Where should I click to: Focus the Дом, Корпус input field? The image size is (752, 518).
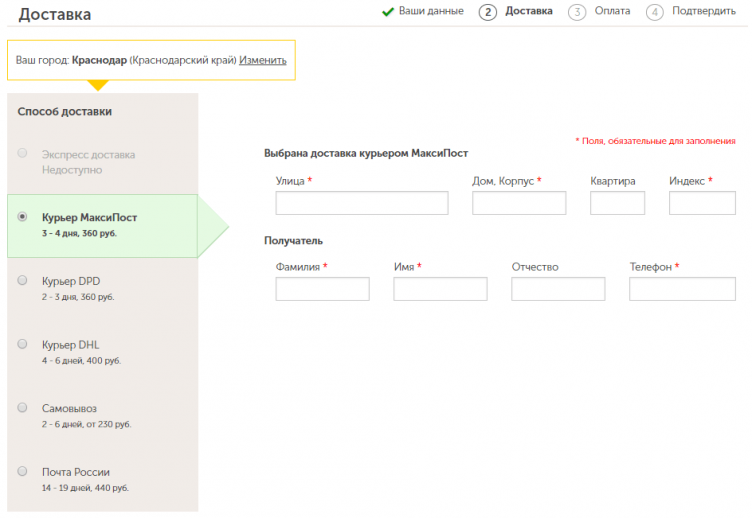519,204
